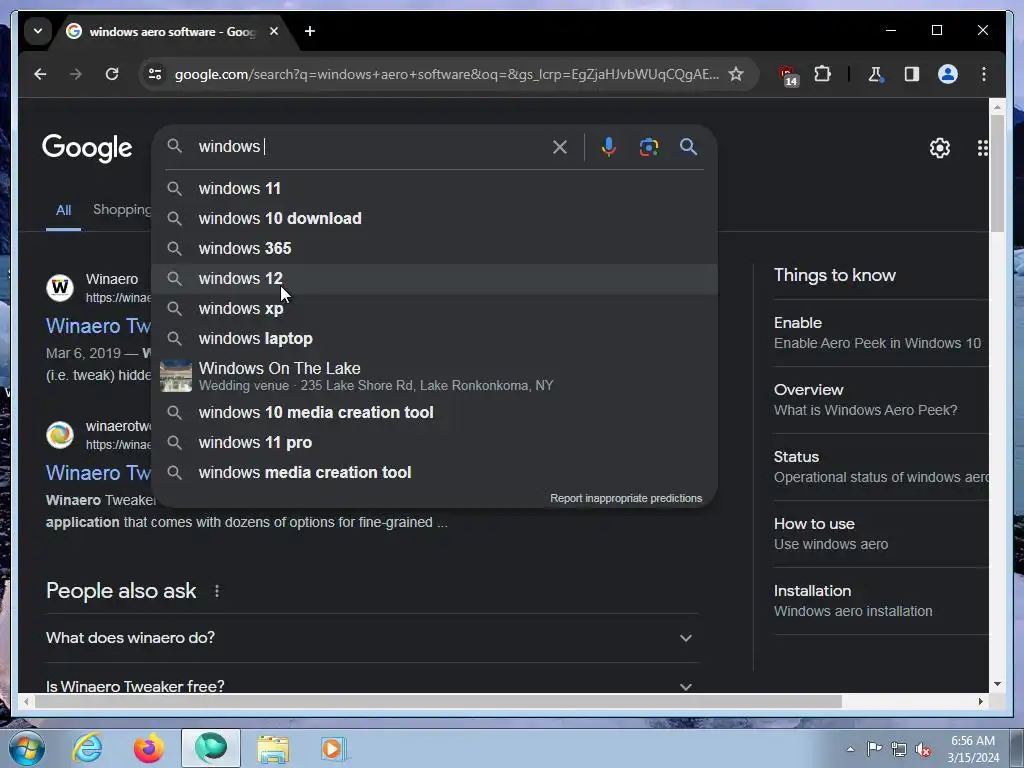Click the forward navigation arrow
1024x768 pixels.
point(76,74)
